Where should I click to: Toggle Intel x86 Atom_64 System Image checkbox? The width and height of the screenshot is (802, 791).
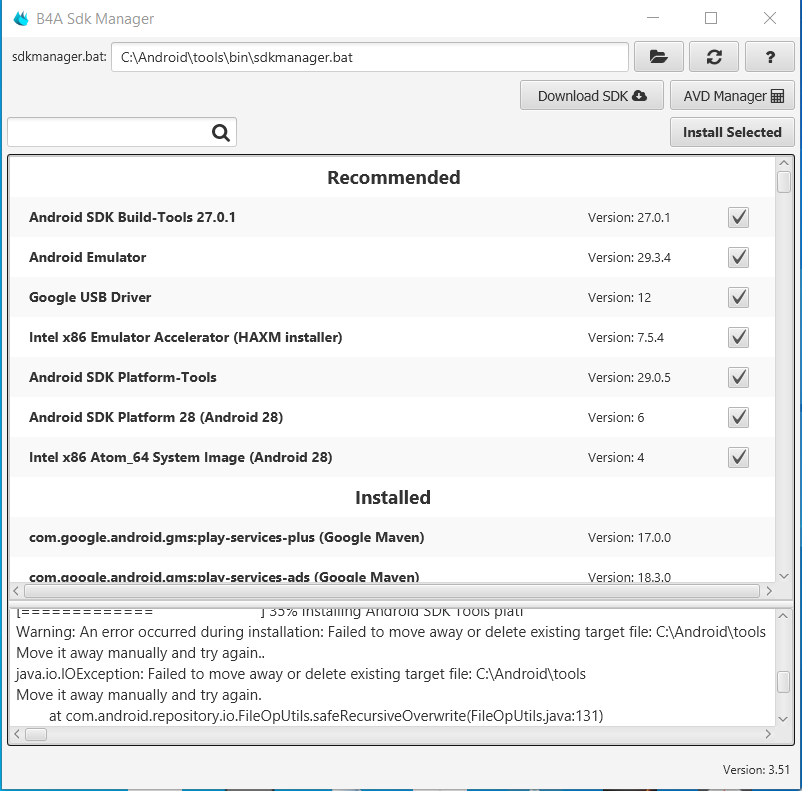[x=738, y=457]
